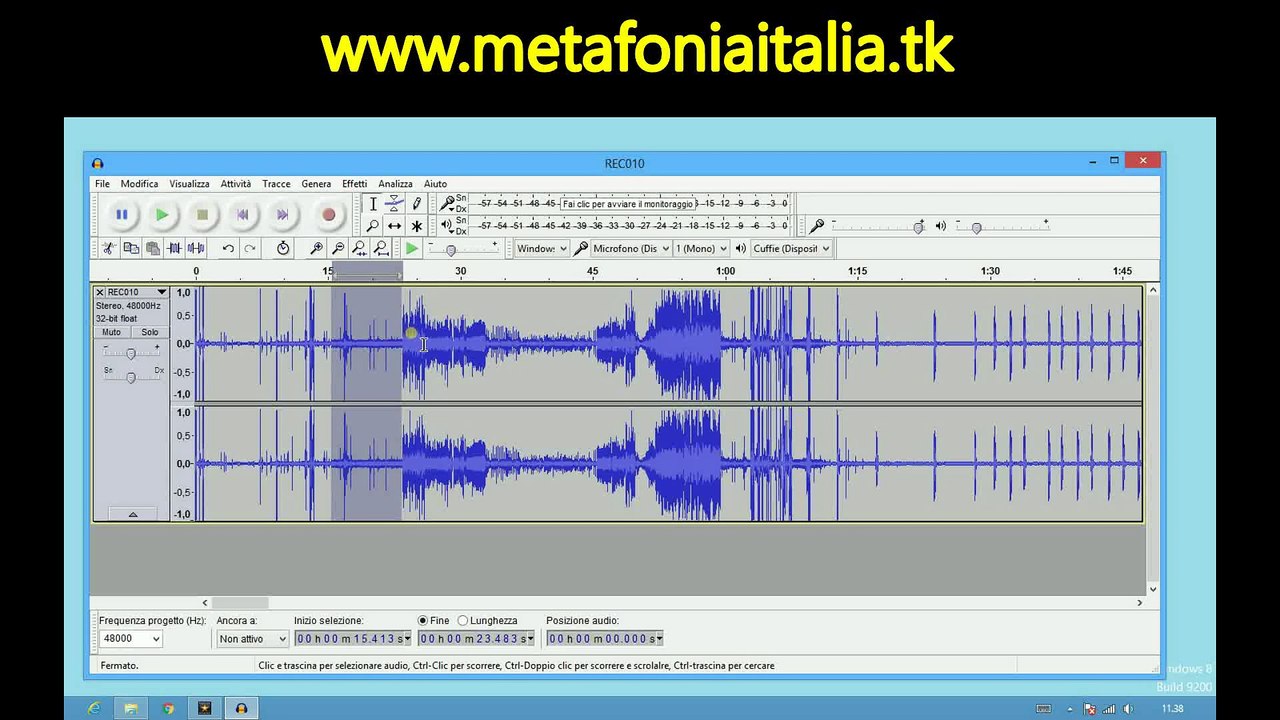
Task: Click the playback speed slider
Action: click(x=451, y=249)
